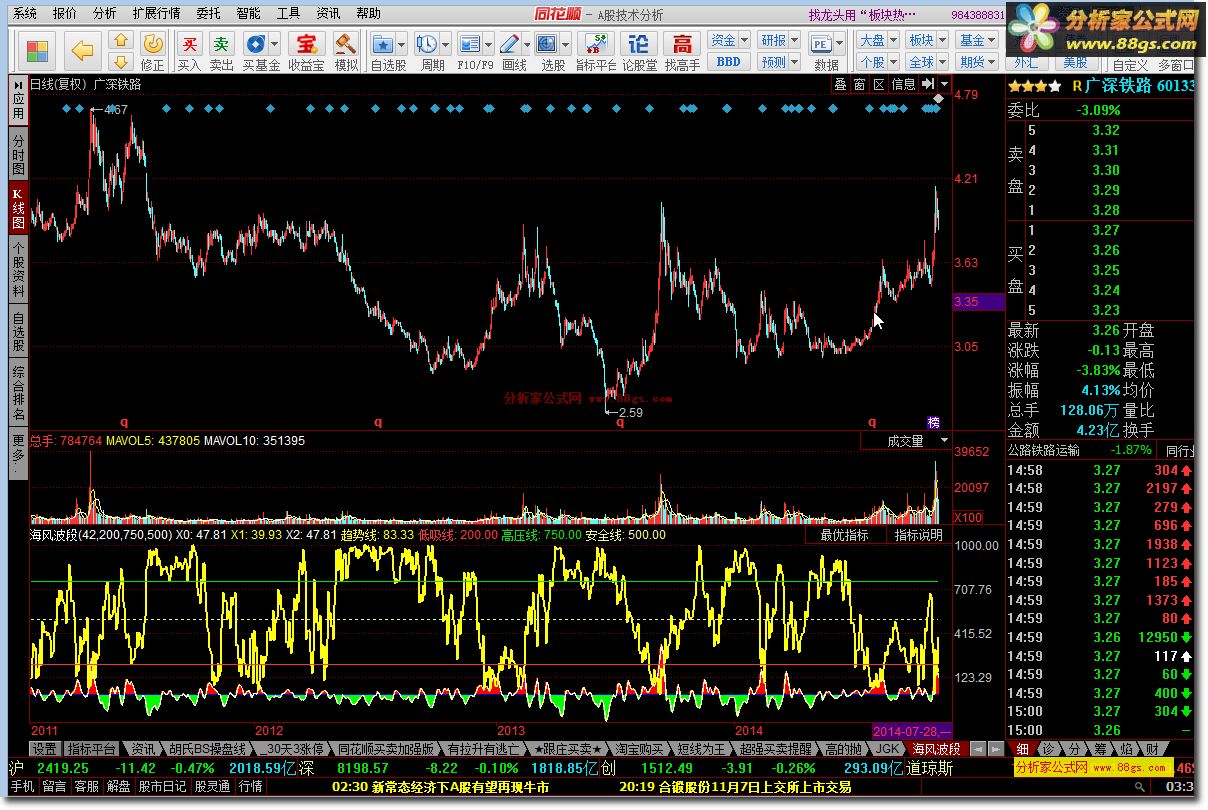Click the 细 detail tab at bottom right

1022,749
